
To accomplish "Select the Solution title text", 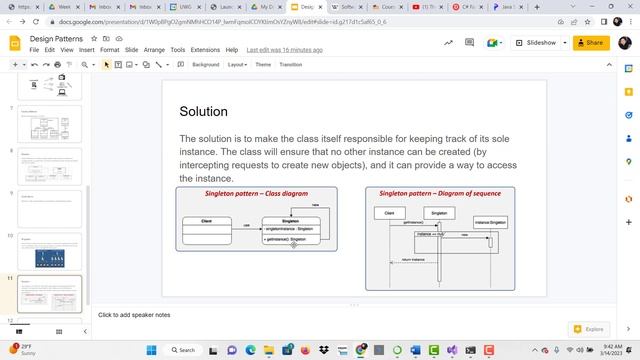I will [204, 111].
